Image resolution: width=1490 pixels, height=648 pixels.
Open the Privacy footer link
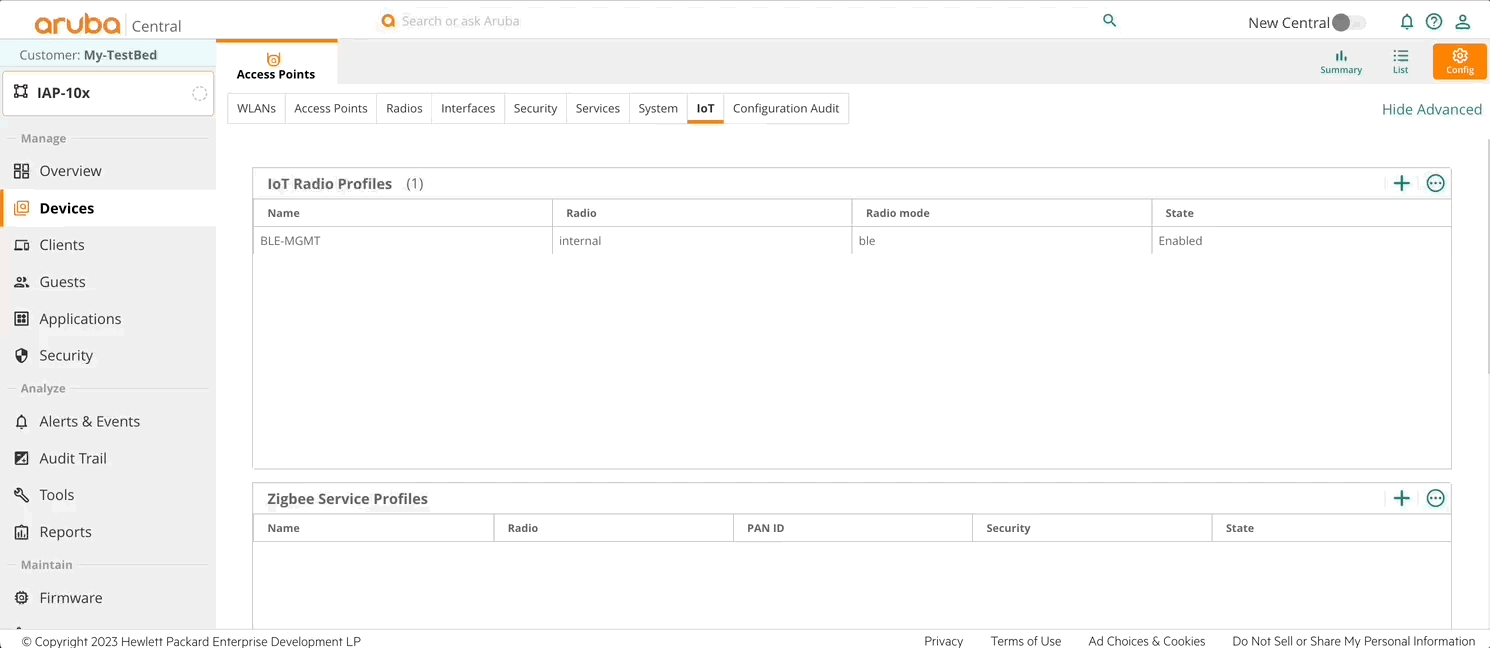[x=943, y=641]
